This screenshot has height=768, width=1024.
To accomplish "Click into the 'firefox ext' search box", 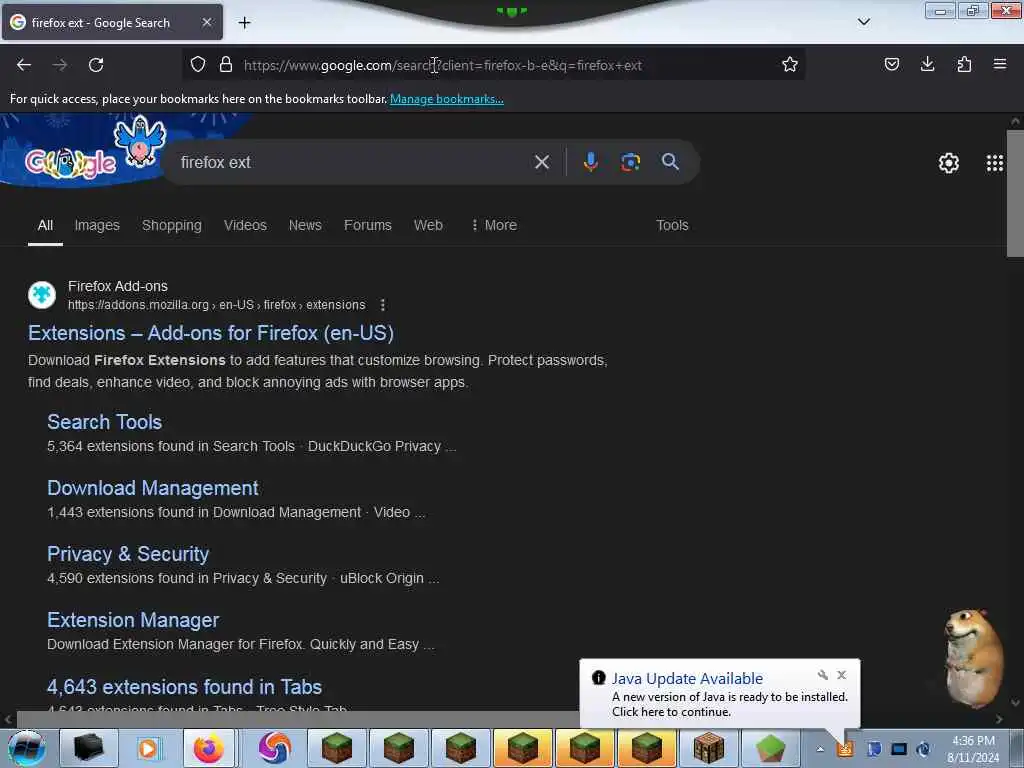I will pos(353,162).
